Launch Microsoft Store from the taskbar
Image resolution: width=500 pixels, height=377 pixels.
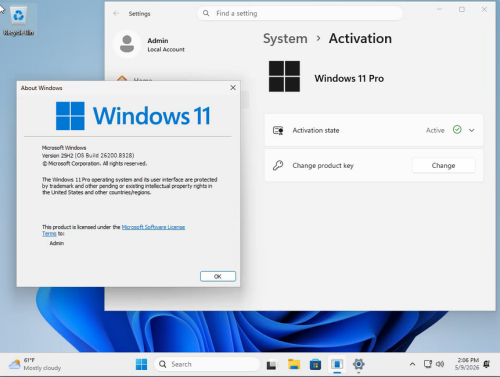point(315,364)
